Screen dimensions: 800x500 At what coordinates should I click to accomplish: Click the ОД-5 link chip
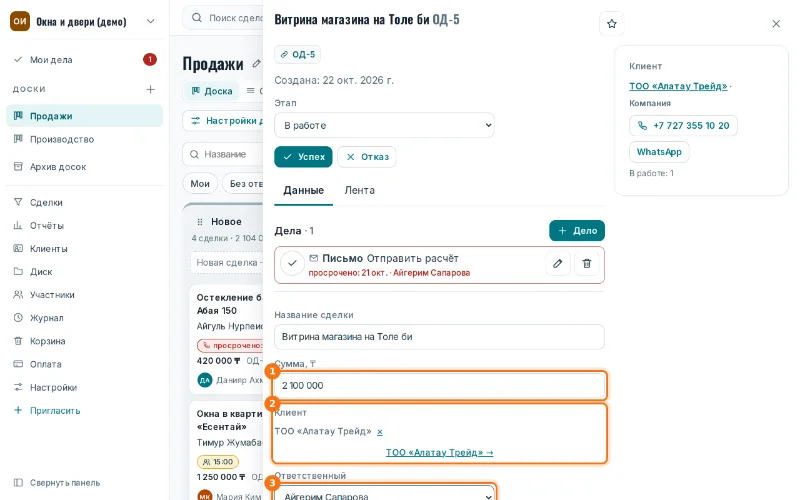point(297,55)
